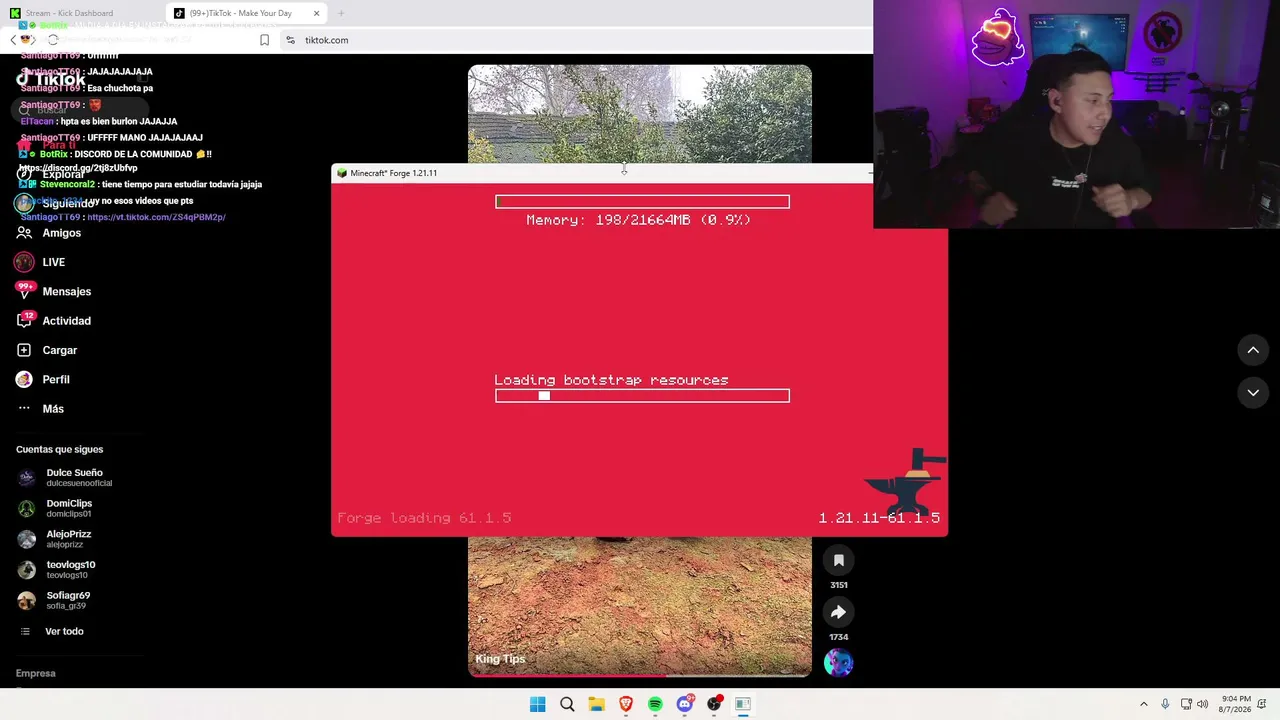1280x720 pixels.
Task: Open site settings icon beside tiktok.com
Action: 291,40
